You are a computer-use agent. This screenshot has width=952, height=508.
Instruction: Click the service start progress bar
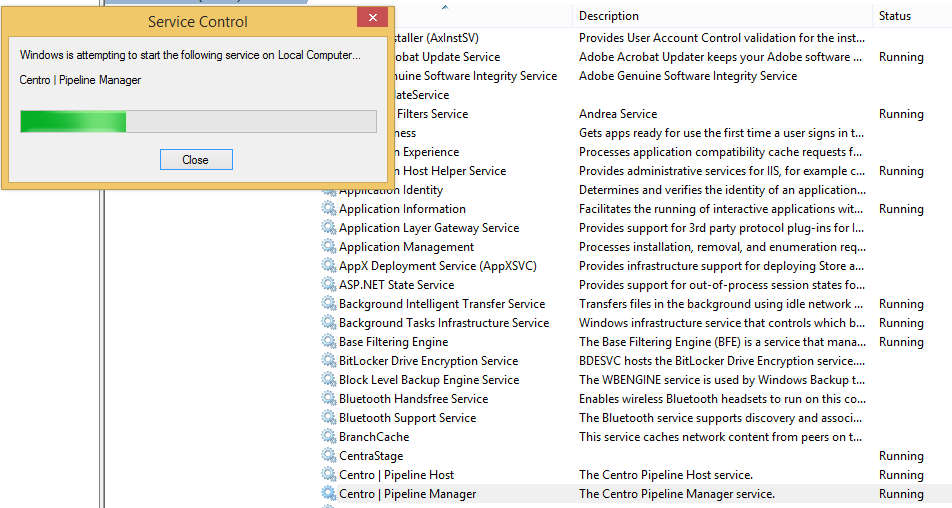tap(198, 122)
